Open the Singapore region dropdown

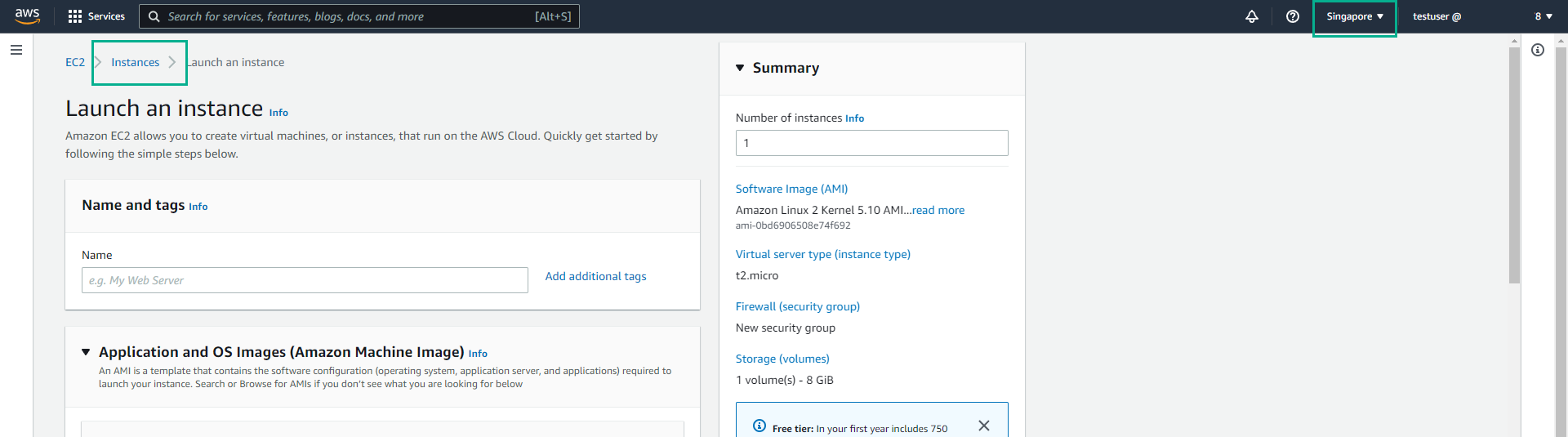click(1355, 16)
